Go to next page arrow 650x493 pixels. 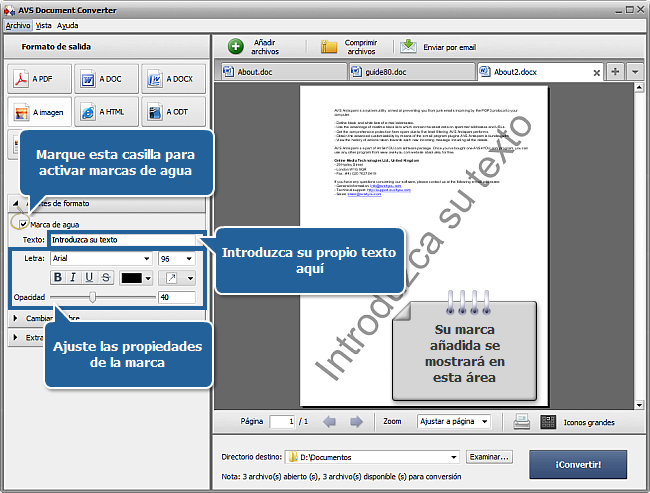(x=356, y=422)
